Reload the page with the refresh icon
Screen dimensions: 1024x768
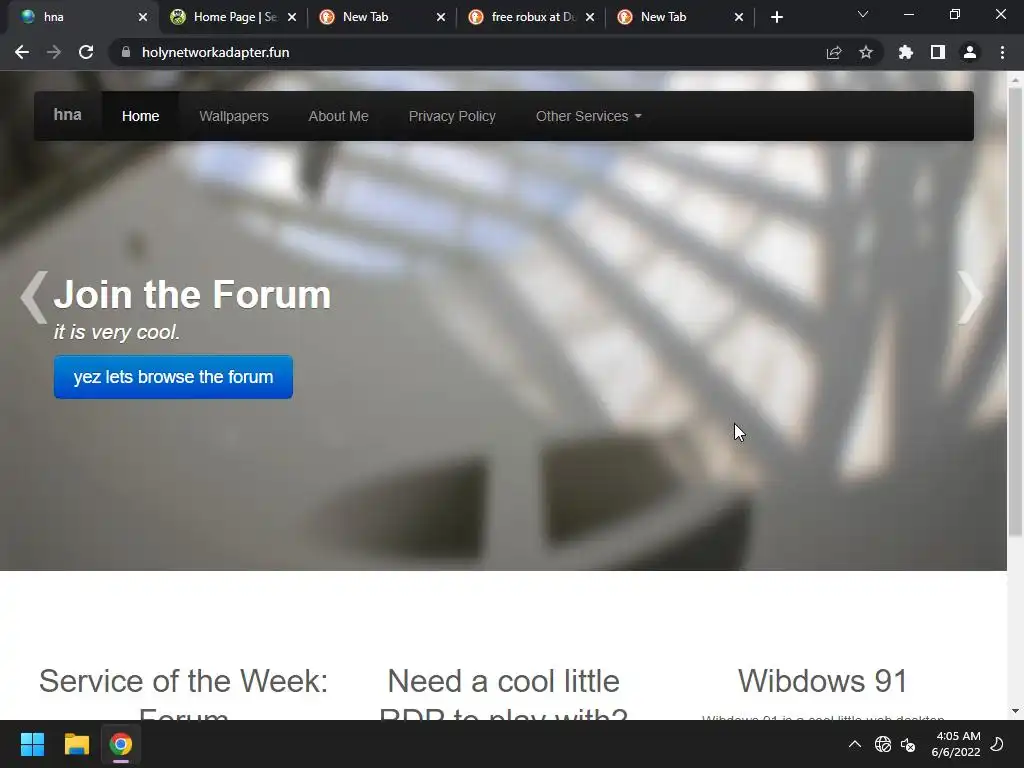(86, 52)
